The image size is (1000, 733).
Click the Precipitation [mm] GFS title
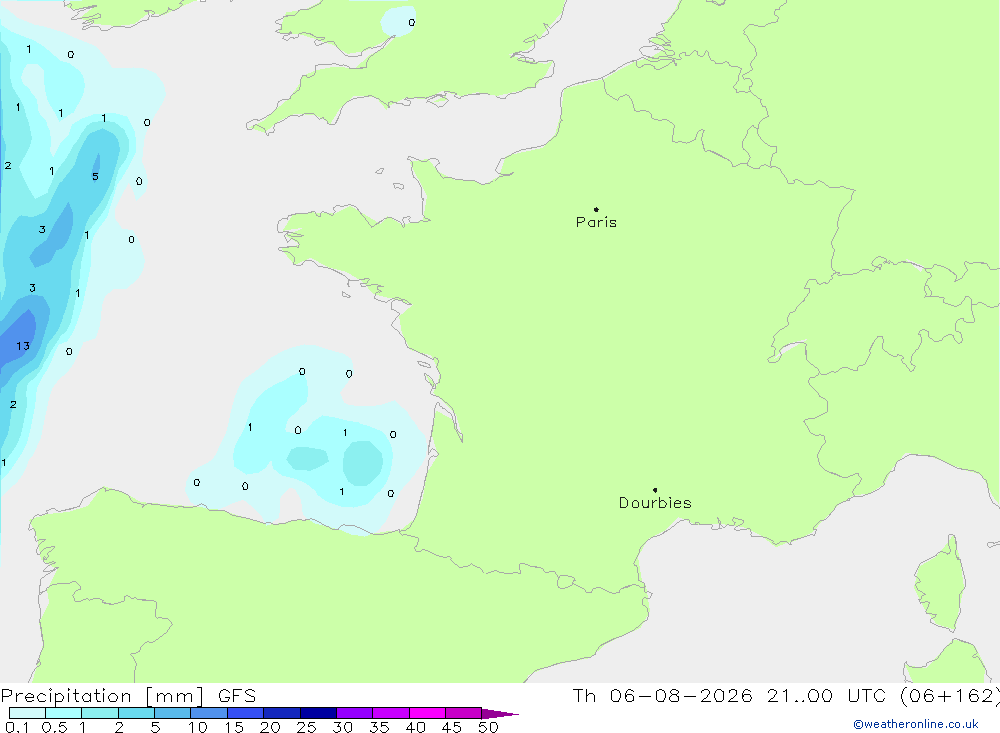click(128, 696)
